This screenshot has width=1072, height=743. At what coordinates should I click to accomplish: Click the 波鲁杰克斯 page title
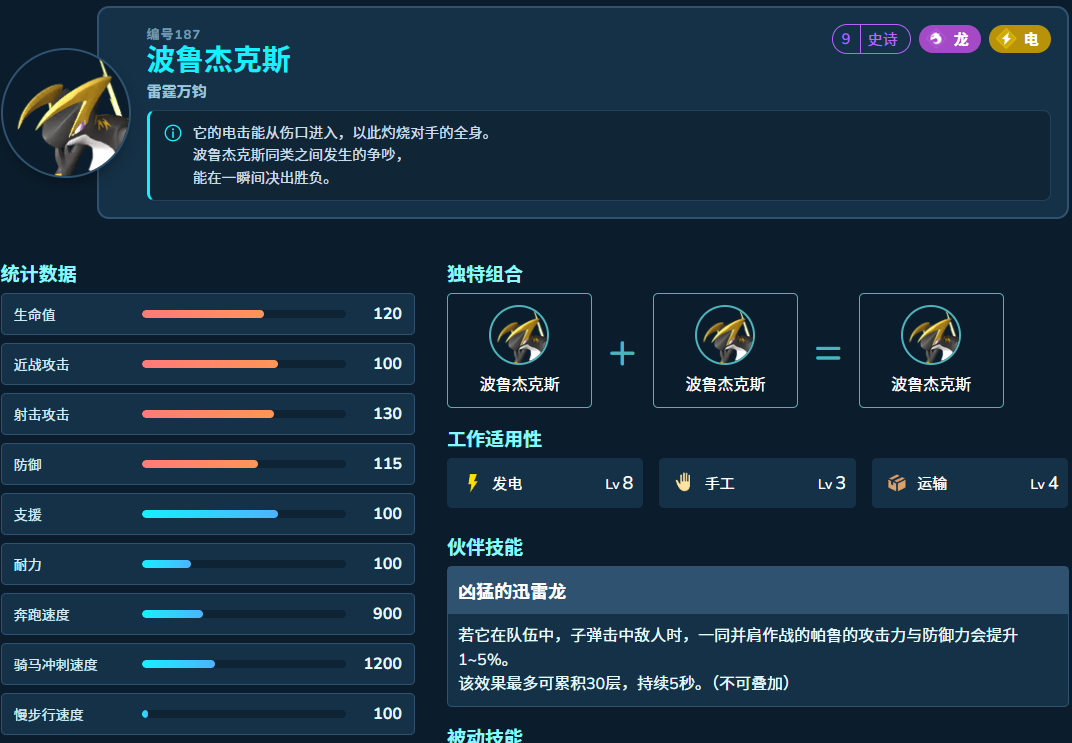coord(219,59)
